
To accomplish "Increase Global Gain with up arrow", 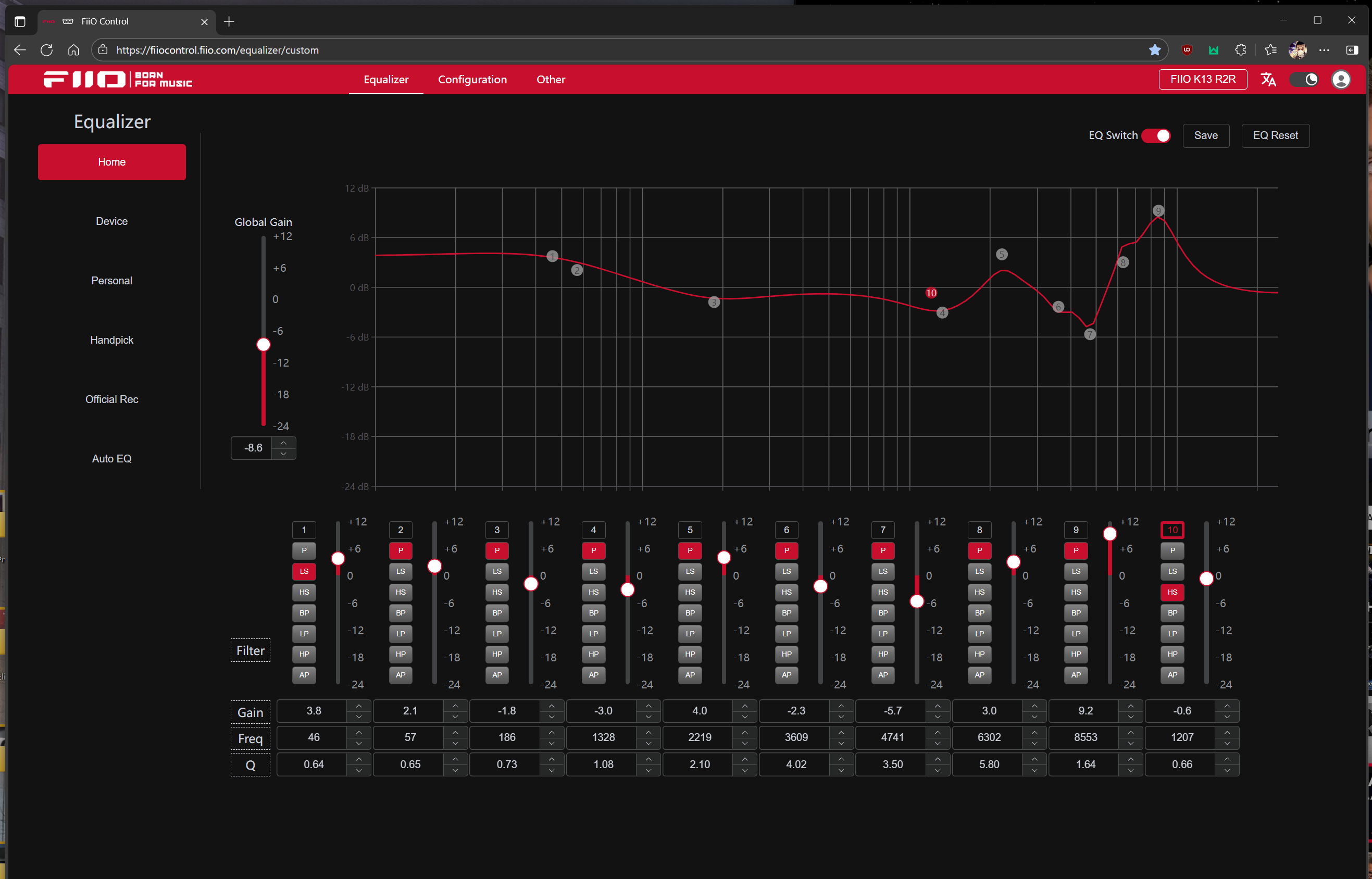I will tap(283, 443).
